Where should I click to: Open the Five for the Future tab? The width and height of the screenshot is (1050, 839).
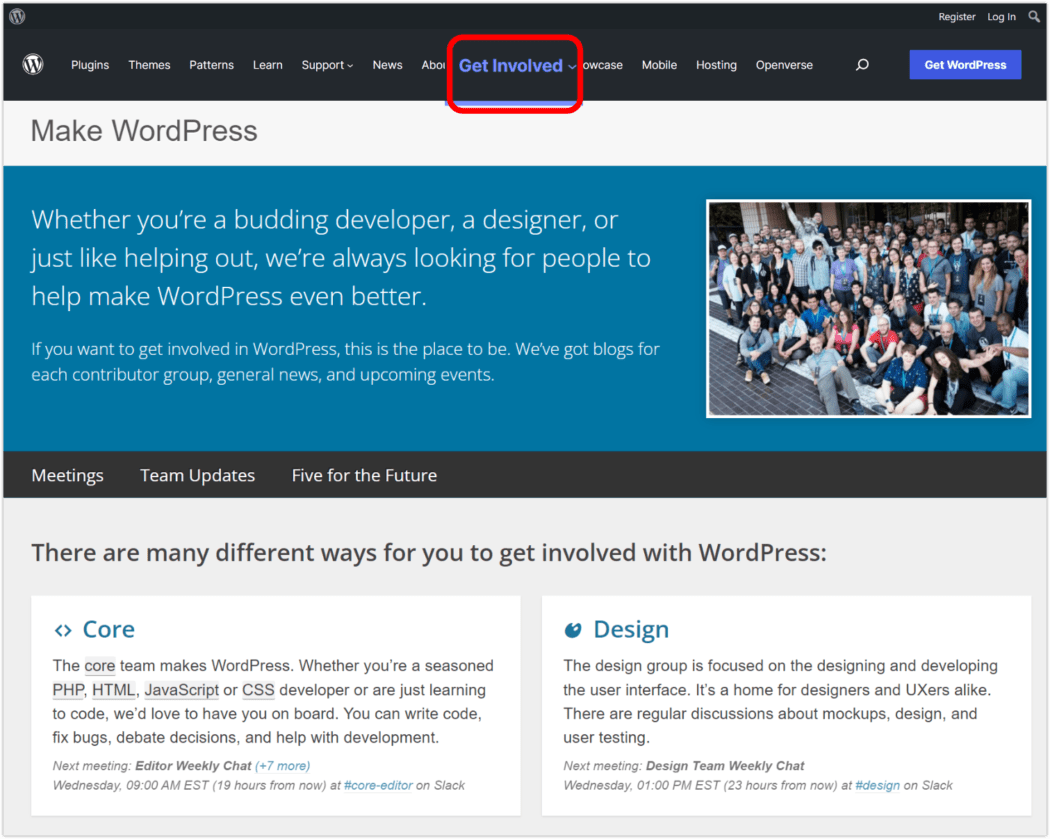click(x=364, y=475)
